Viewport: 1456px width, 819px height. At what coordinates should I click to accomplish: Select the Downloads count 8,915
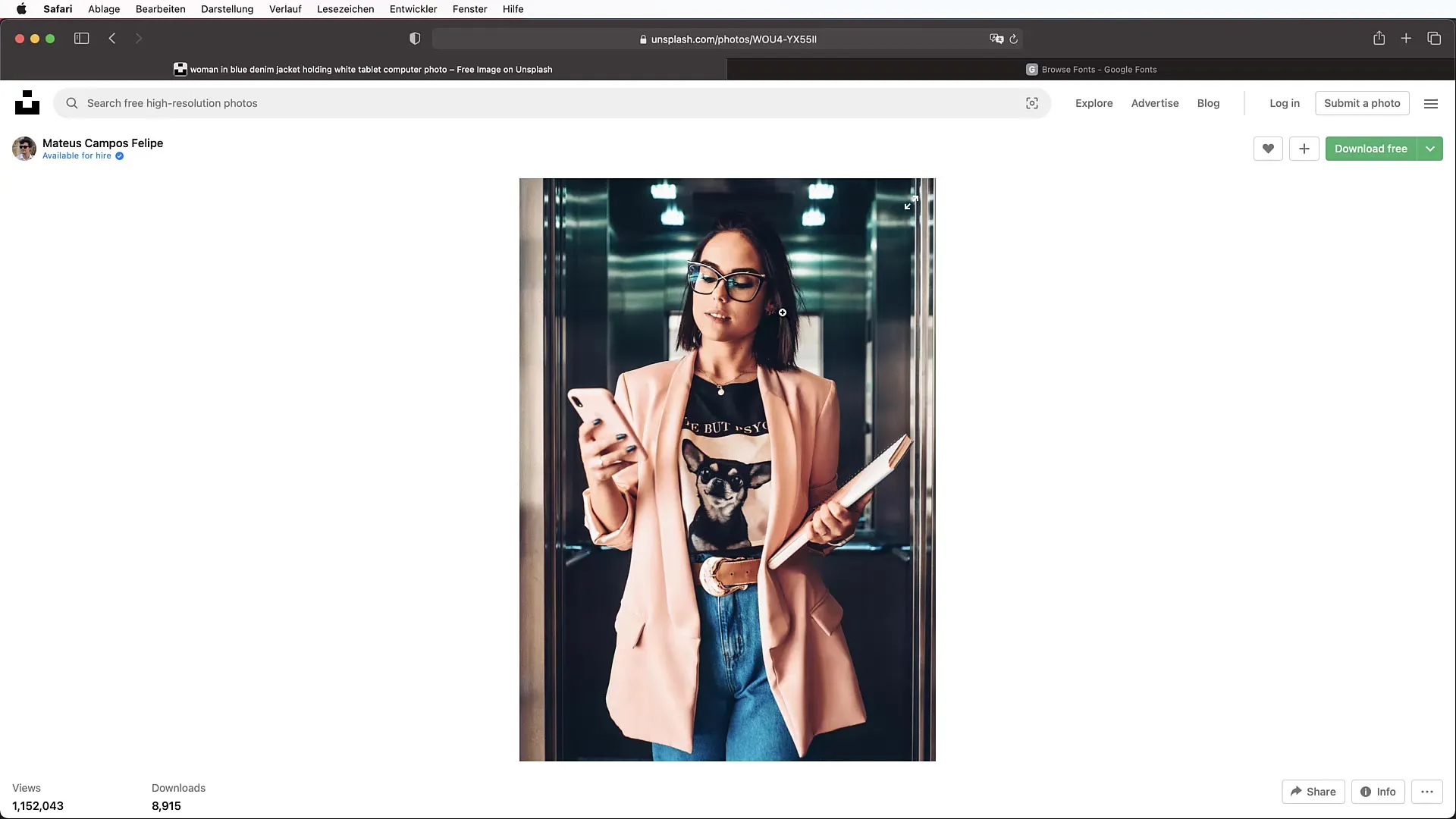point(166,806)
